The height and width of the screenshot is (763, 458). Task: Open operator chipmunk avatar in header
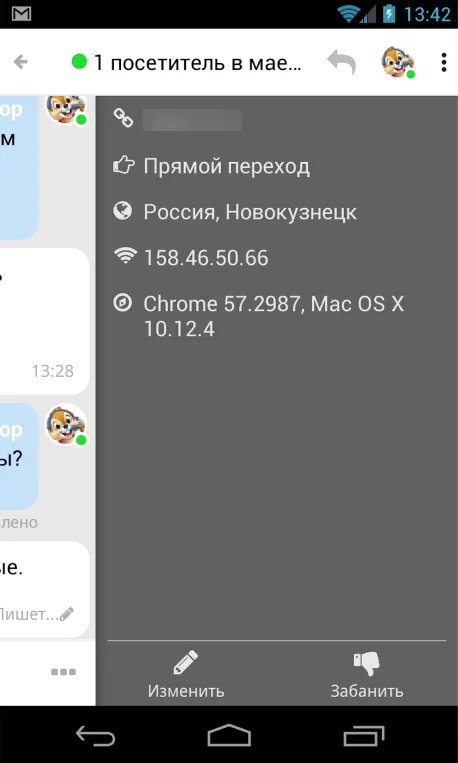point(398,62)
